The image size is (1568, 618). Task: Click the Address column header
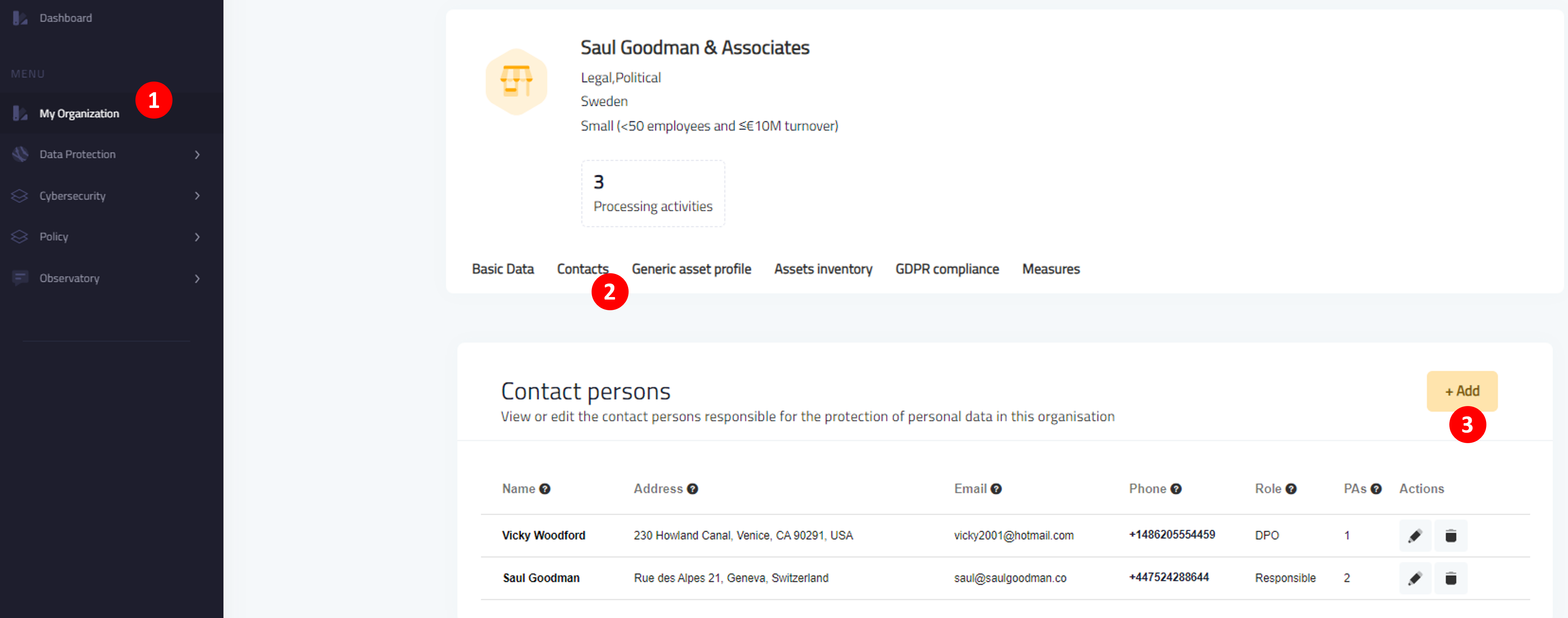[x=658, y=489]
